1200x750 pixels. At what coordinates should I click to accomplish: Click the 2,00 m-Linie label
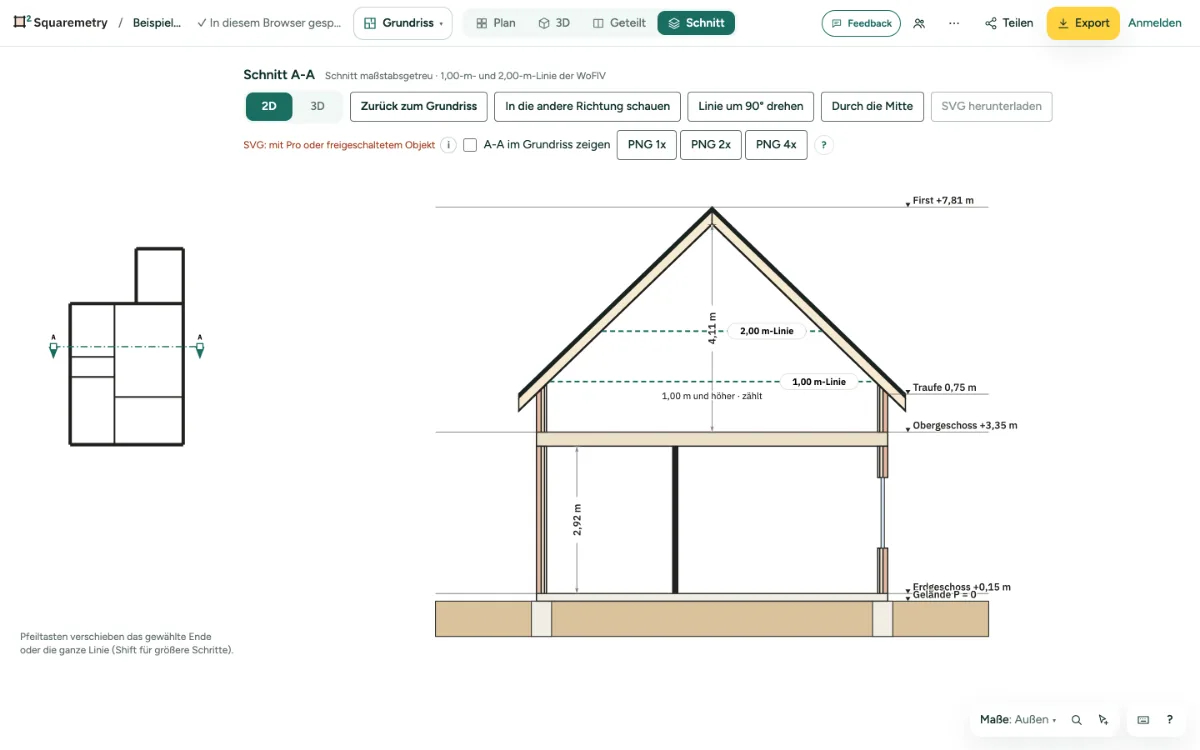(767, 331)
